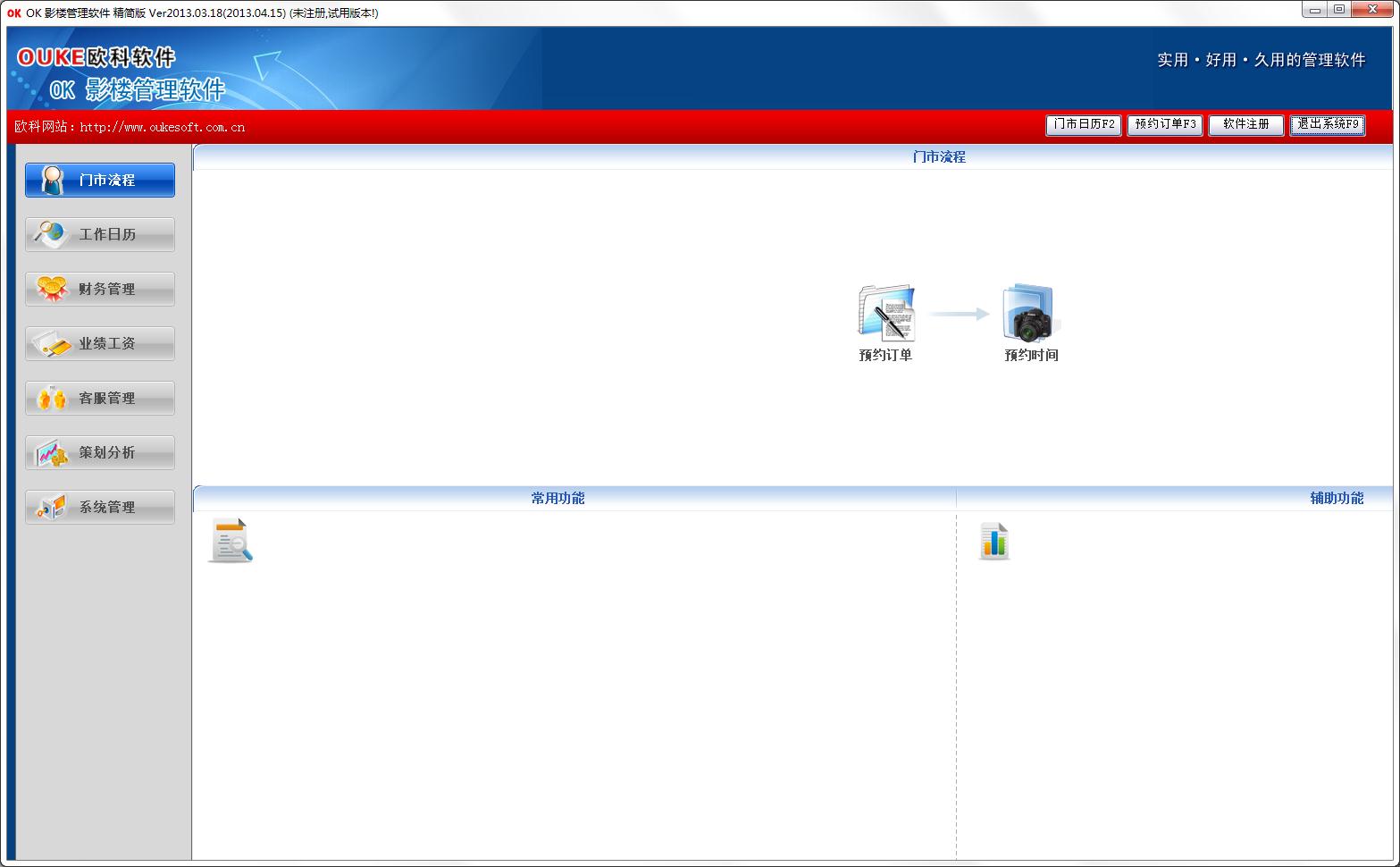Open the 预约时间 camera icon
Image resolution: width=1400 pixels, height=867 pixels.
(x=1031, y=323)
